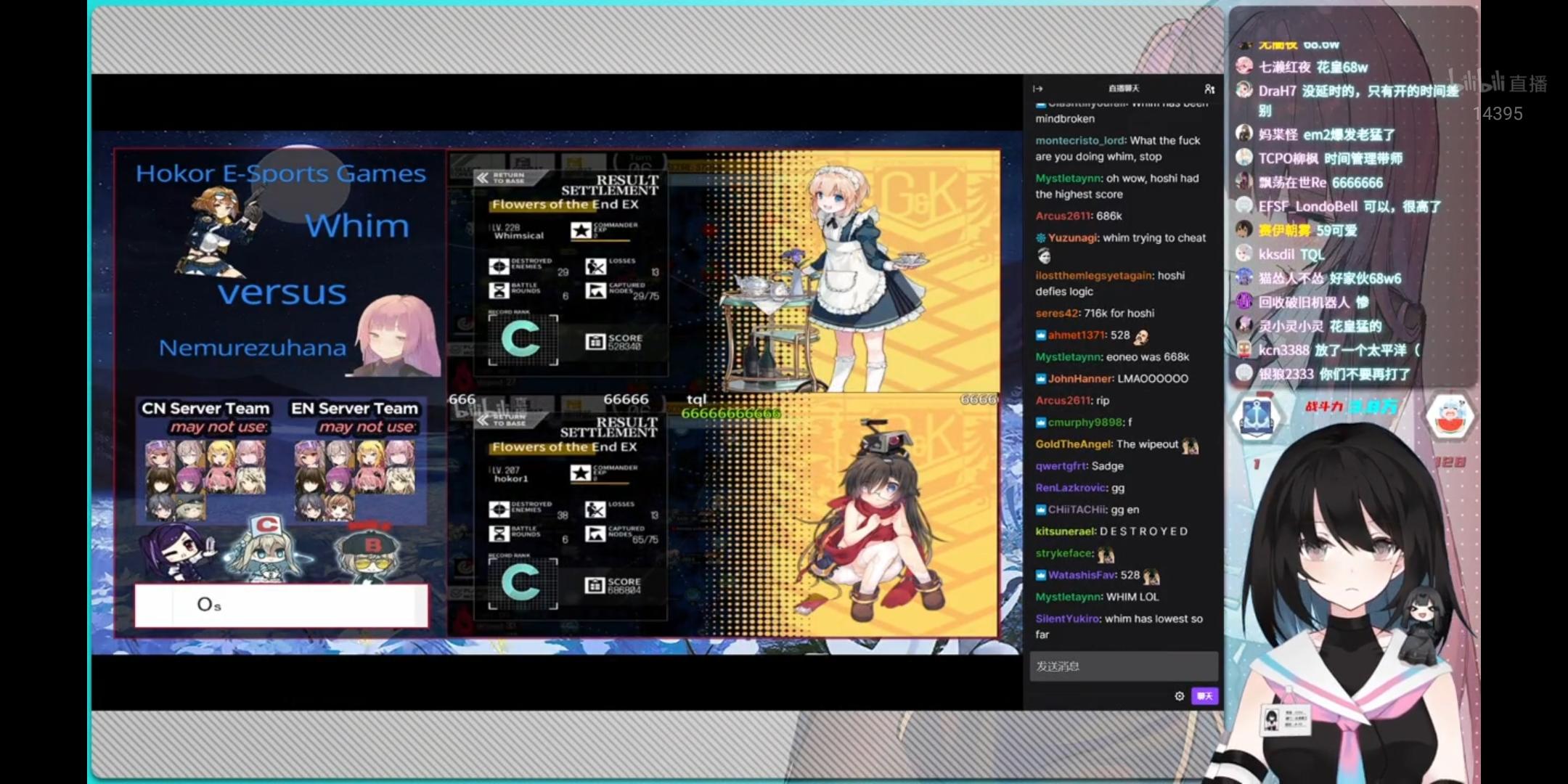Viewport: 1568px width, 784px height.
Task: Click the Prime crown badge beside JohnHanner
Action: point(1040,379)
